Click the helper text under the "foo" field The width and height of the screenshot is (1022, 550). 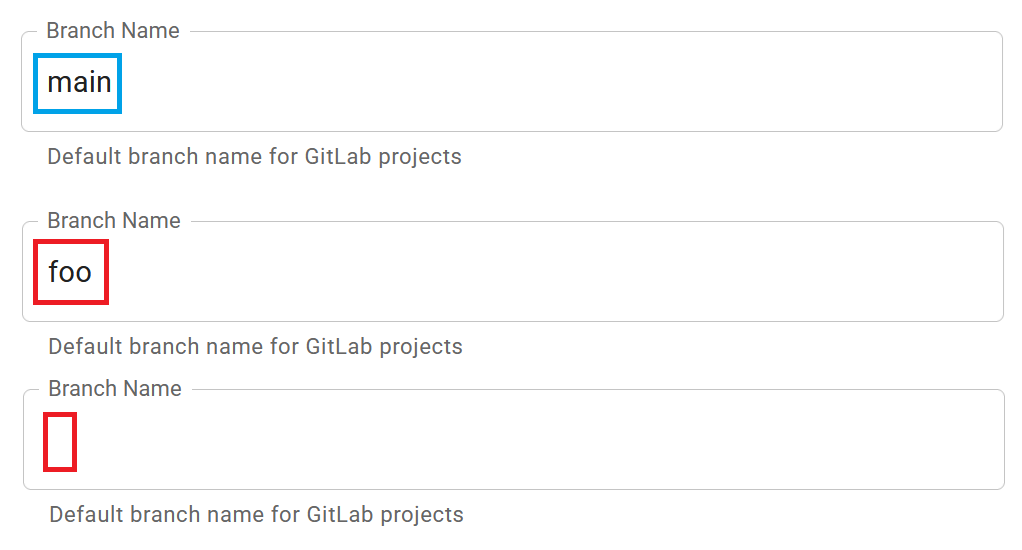coord(255,347)
